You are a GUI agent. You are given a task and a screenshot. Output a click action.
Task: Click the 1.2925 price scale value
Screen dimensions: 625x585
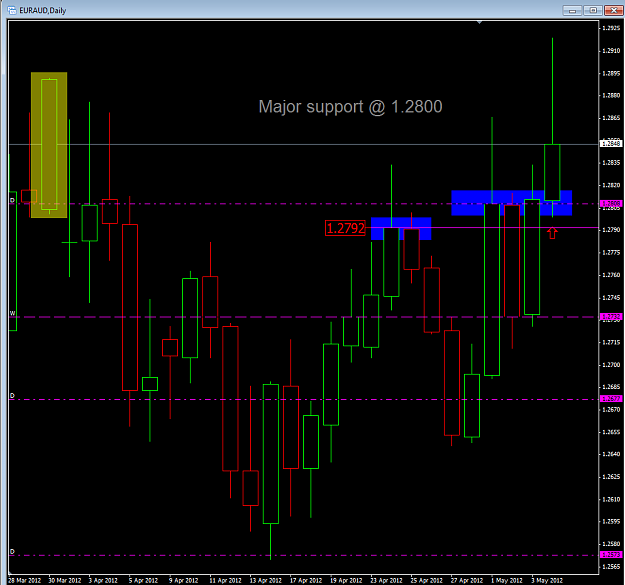pos(611,28)
